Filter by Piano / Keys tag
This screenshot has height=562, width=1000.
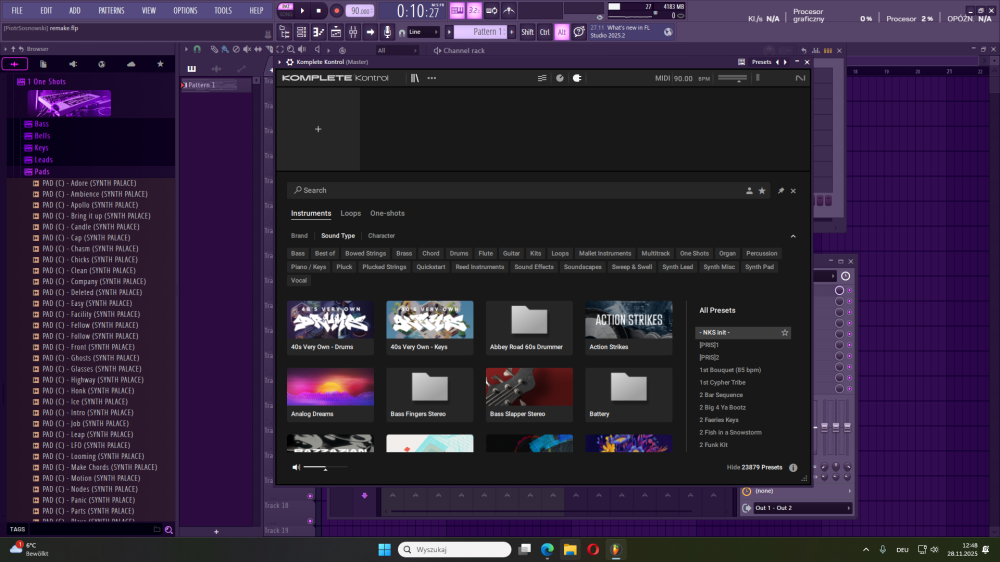coord(309,267)
